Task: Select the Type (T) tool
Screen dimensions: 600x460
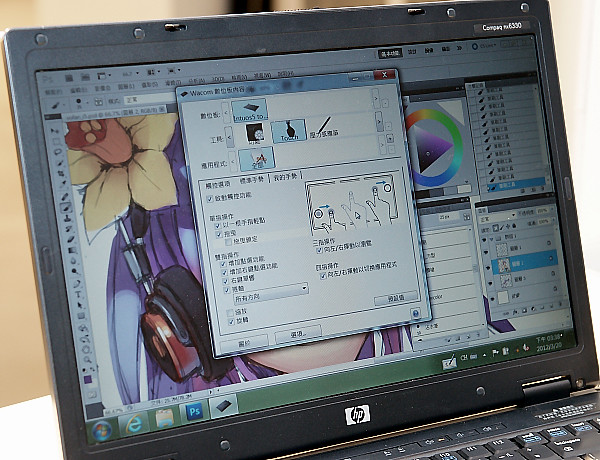Action: 78,295
